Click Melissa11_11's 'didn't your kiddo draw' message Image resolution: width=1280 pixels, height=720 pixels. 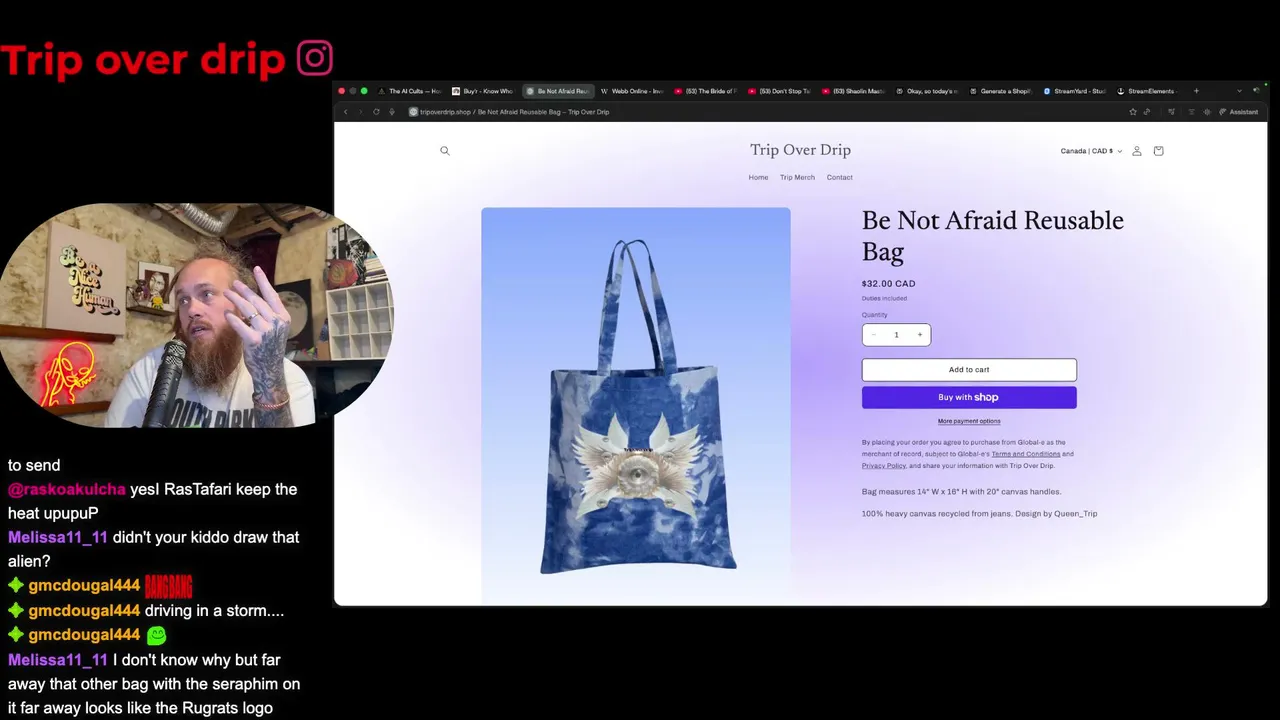coord(153,549)
